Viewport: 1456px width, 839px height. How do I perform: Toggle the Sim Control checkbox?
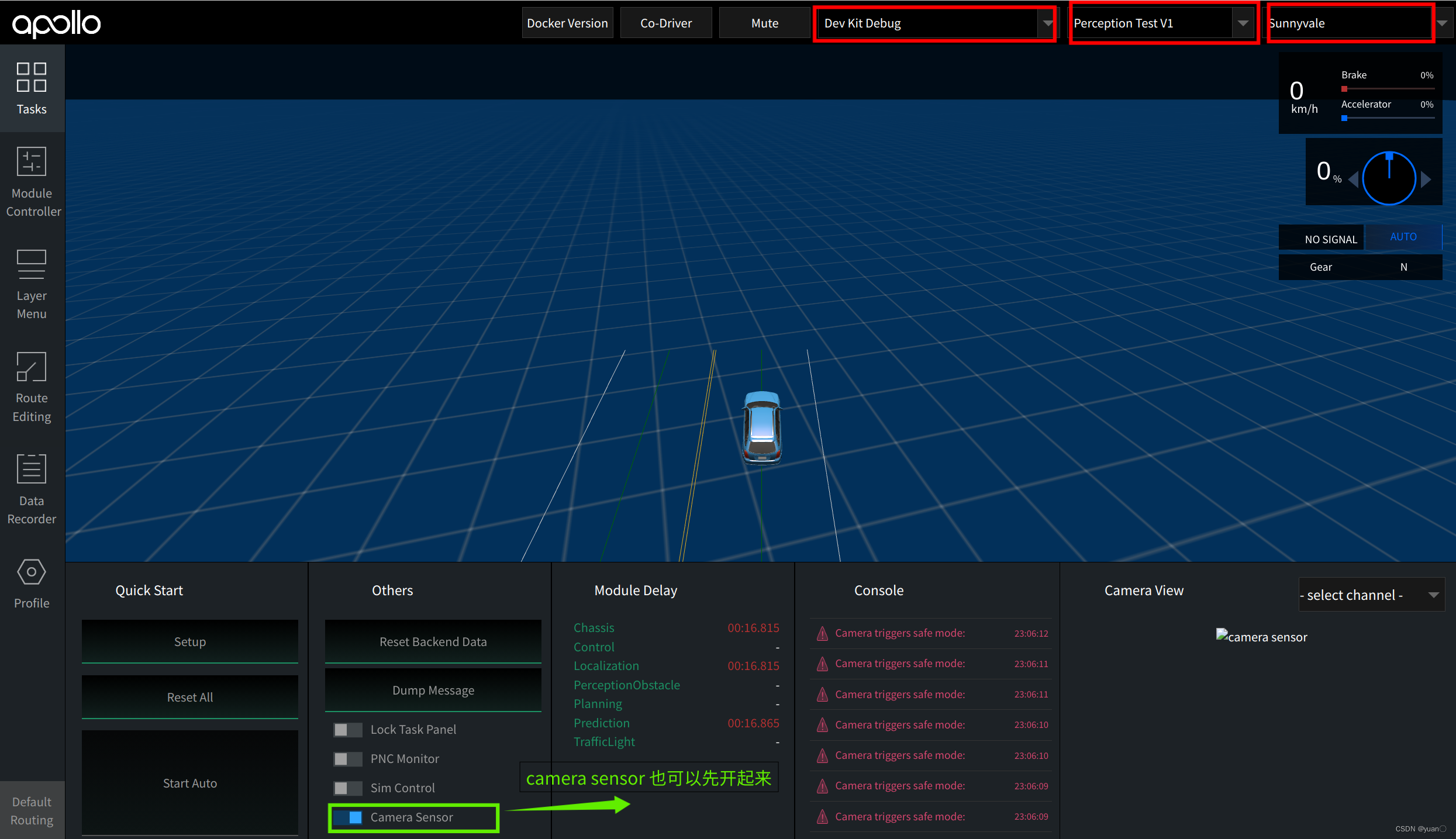(348, 788)
